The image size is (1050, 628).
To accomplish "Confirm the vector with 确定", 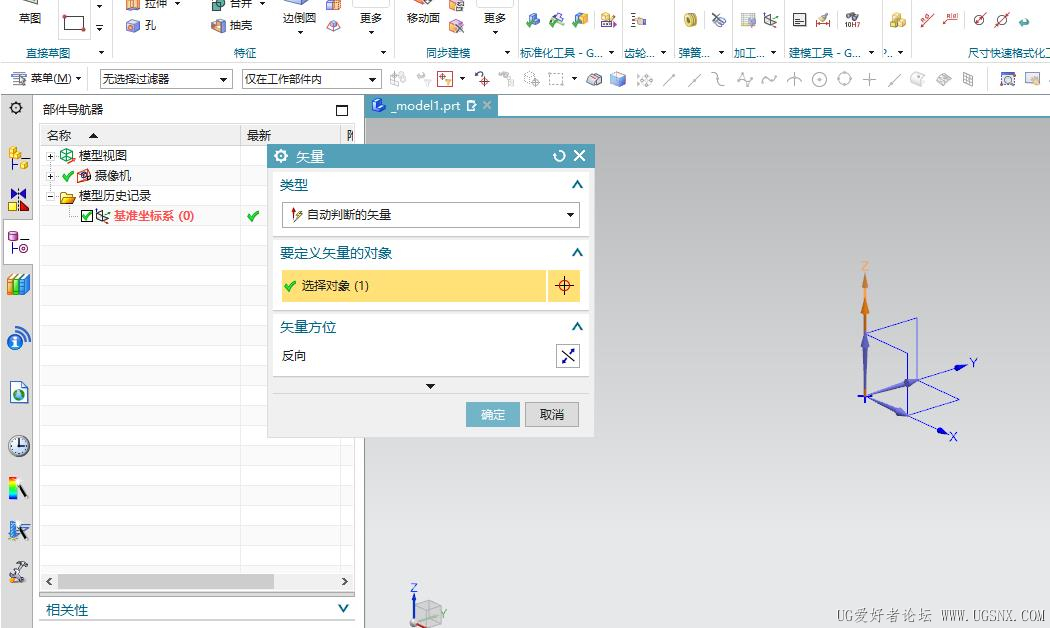I will pyautogui.click(x=493, y=414).
